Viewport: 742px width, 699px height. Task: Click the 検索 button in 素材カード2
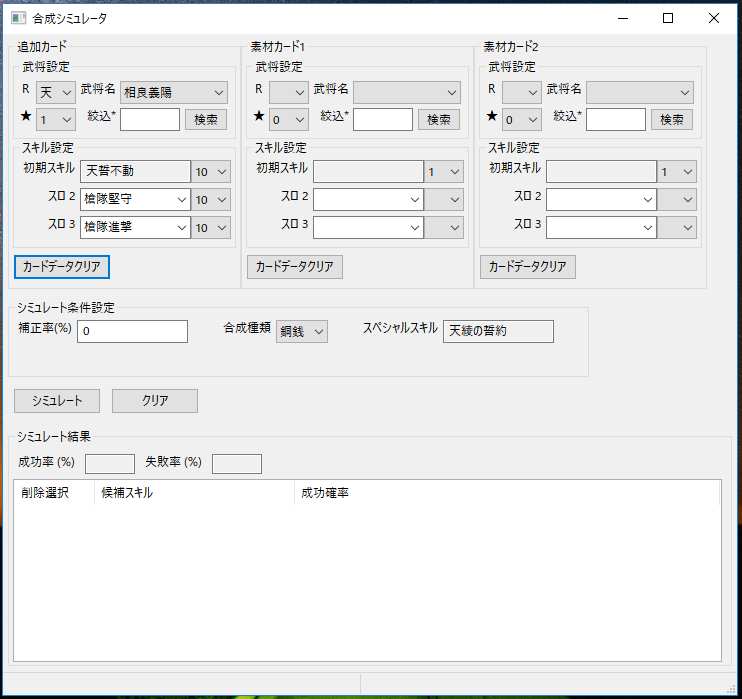click(671, 119)
